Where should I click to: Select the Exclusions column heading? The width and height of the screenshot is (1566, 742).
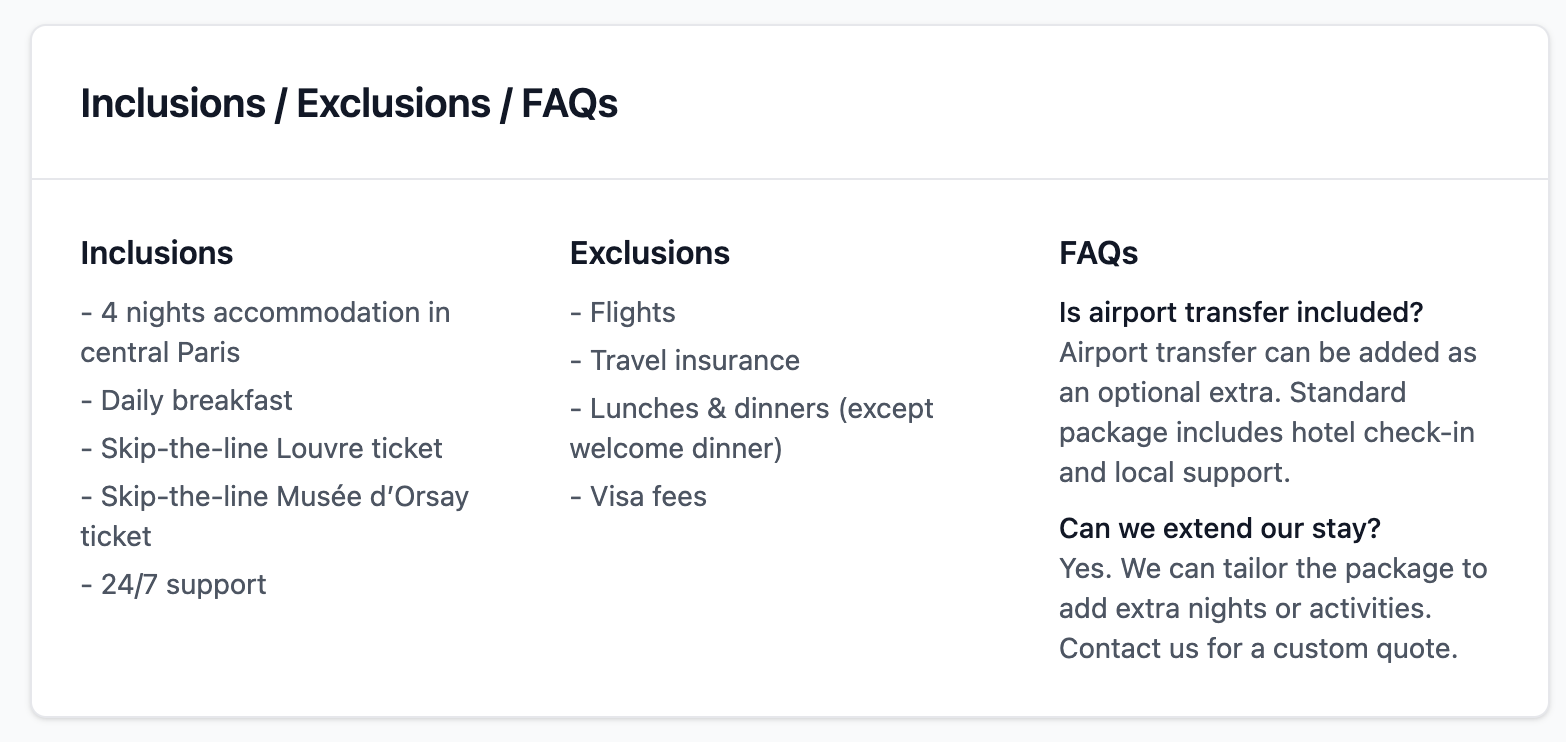(650, 253)
